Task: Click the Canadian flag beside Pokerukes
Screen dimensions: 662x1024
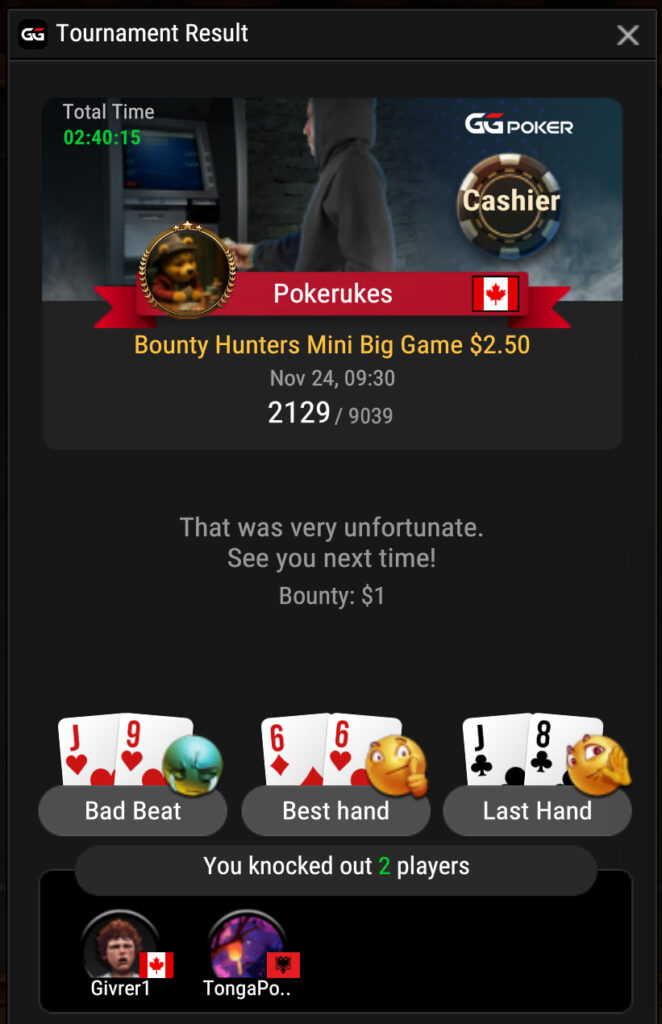Action: click(x=496, y=294)
